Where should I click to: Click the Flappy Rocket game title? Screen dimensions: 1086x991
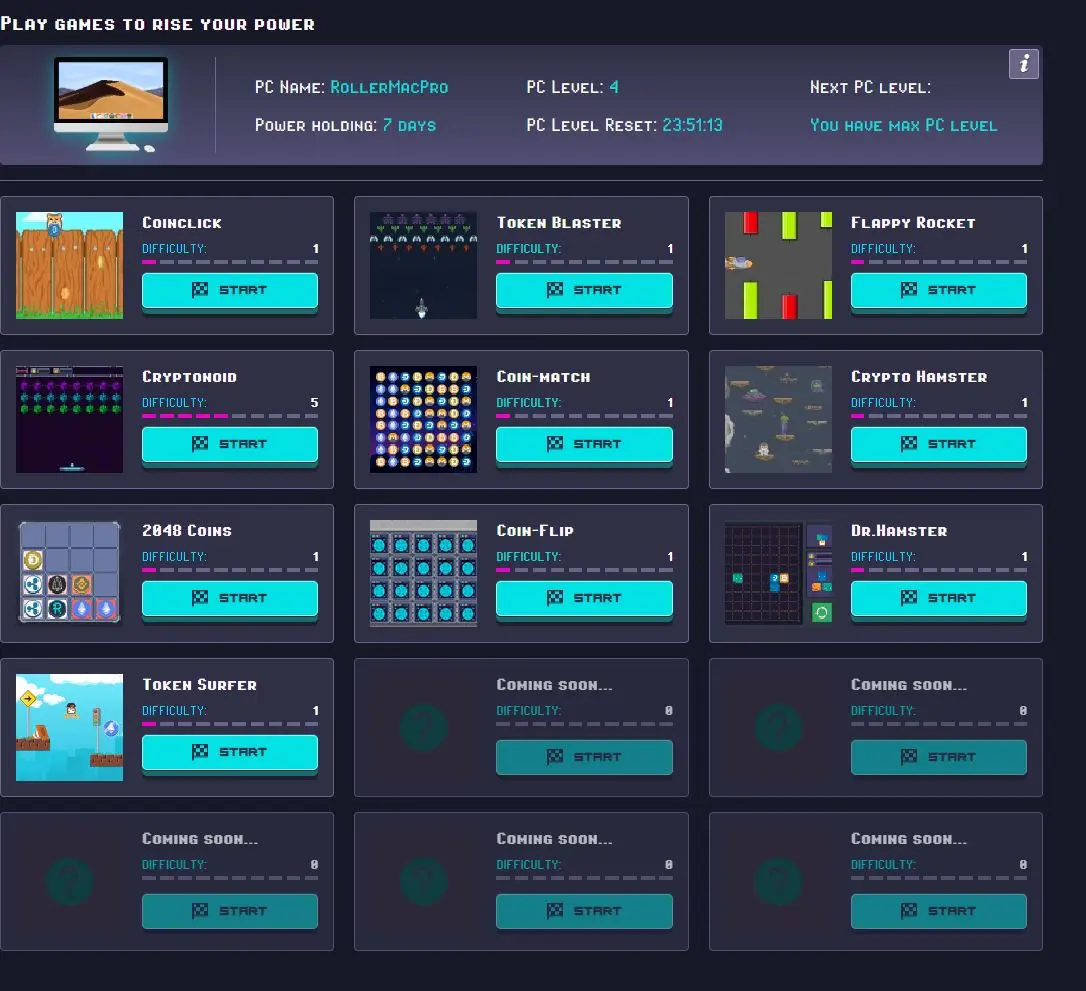click(x=913, y=223)
